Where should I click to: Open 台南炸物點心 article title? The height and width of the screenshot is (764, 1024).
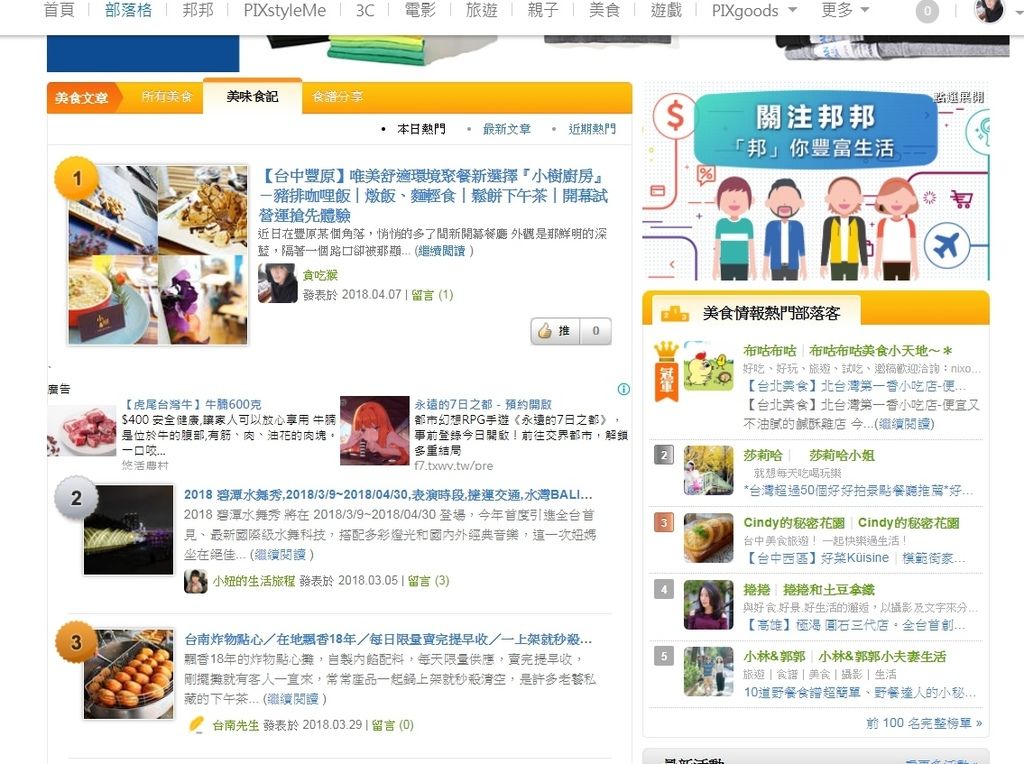tap(388, 639)
